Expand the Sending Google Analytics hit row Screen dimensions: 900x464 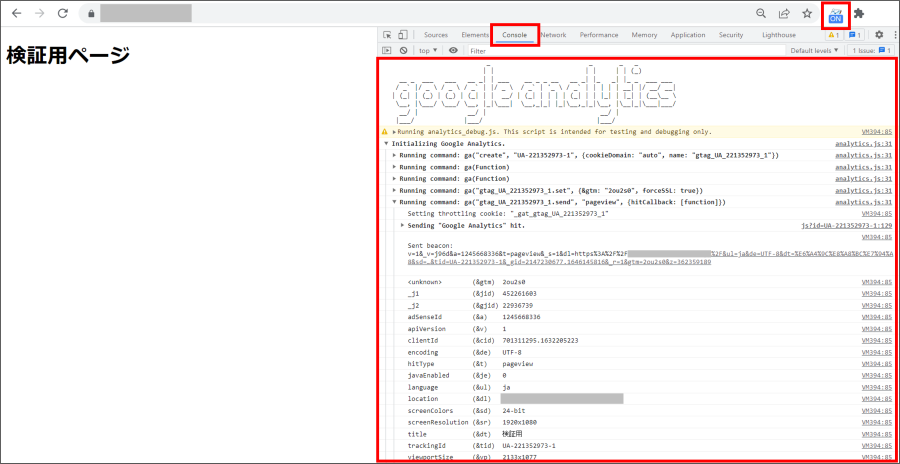[402, 226]
